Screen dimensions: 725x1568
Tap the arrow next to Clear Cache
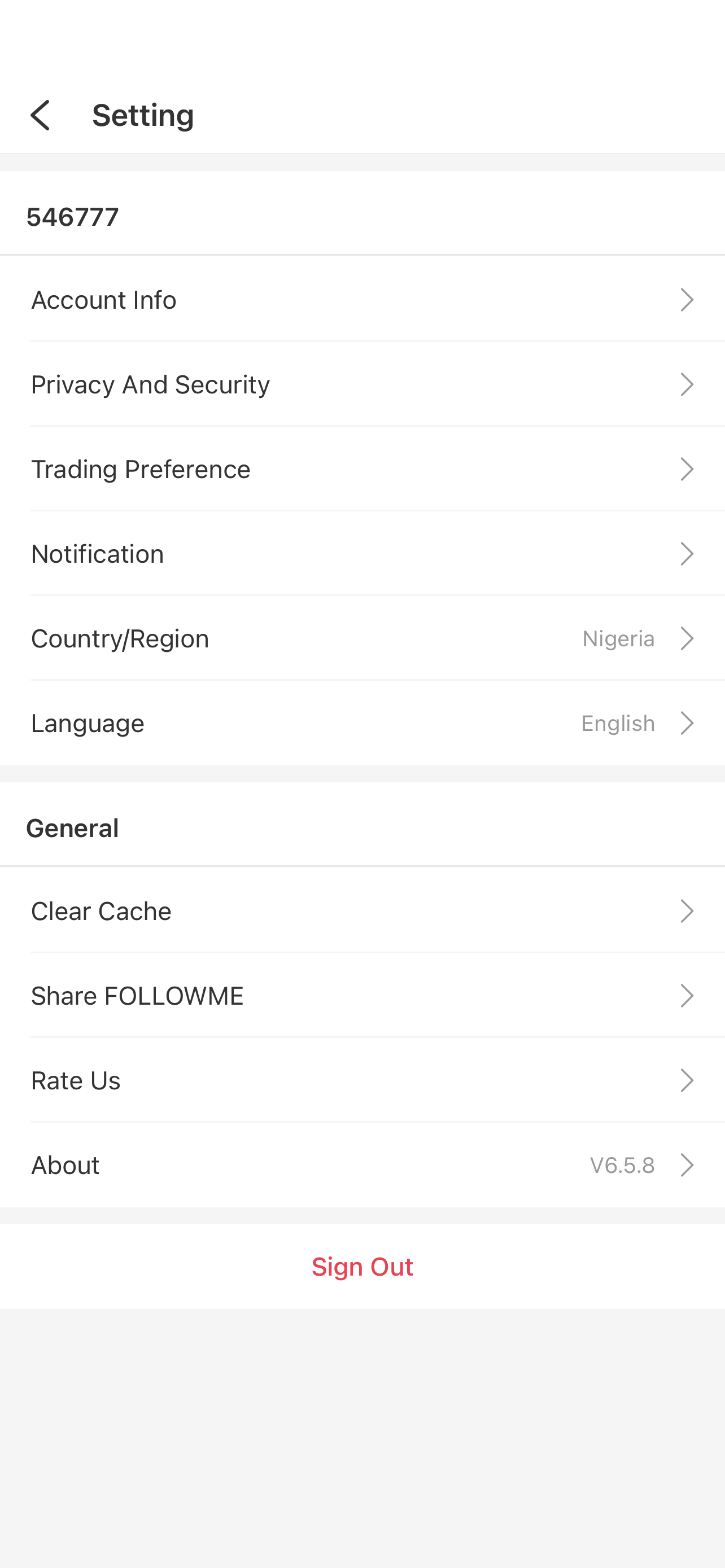click(x=687, y=910)
